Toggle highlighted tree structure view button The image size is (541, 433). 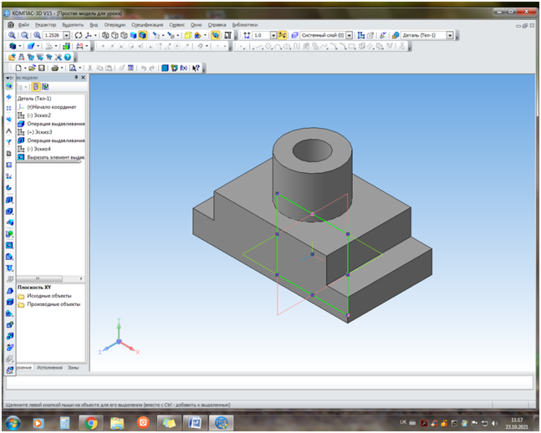point(36,87)
